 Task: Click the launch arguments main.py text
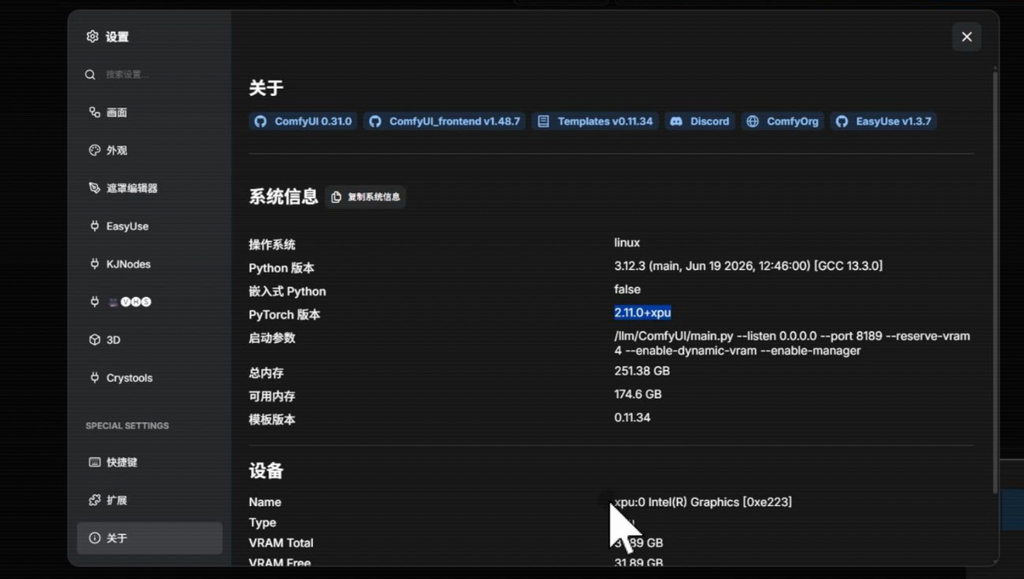[792, 343]
